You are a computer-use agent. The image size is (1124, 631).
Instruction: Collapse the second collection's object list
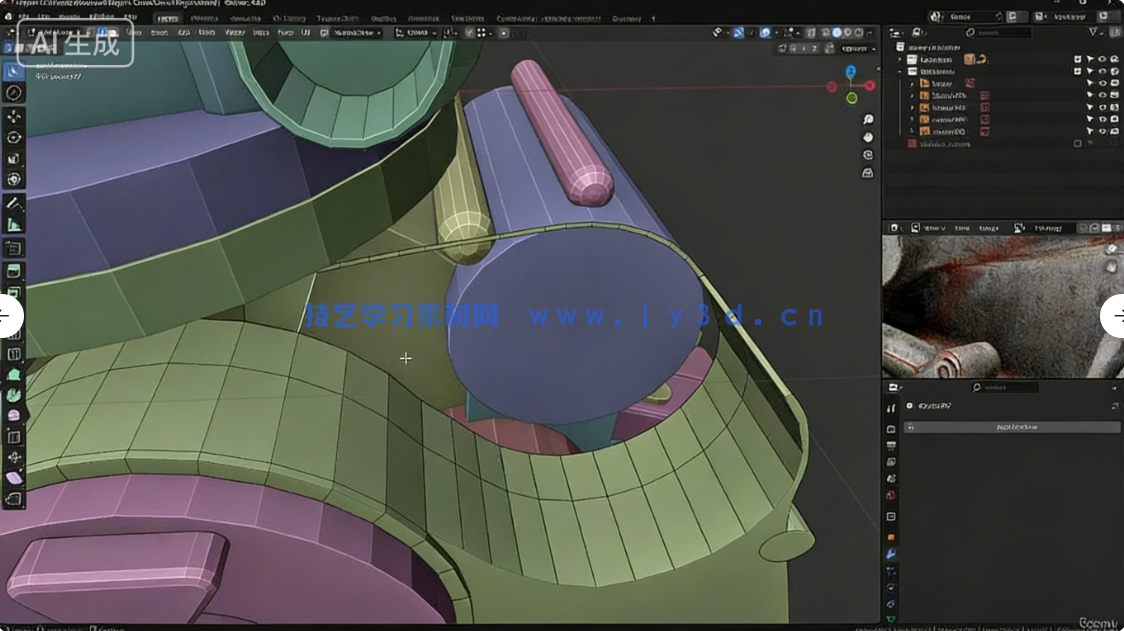coord(899,72)
